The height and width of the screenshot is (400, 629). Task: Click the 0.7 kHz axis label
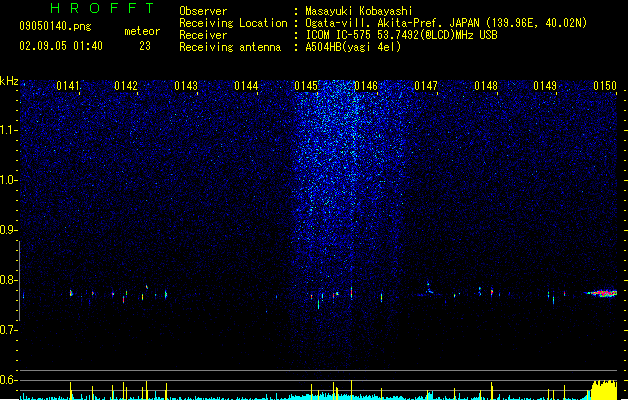click(8, 330)
